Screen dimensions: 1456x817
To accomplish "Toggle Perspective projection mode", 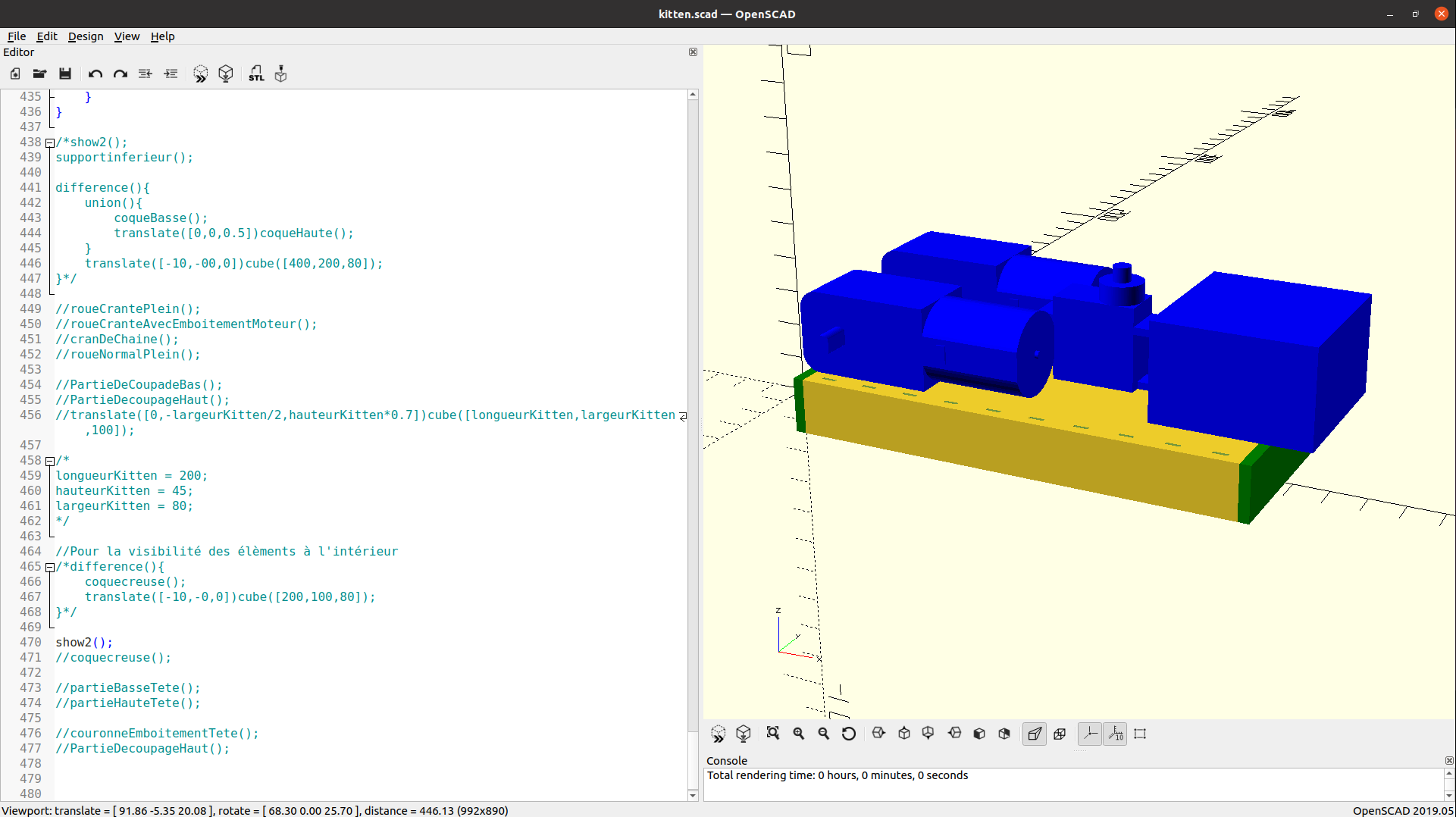I will pos(1035,734).
